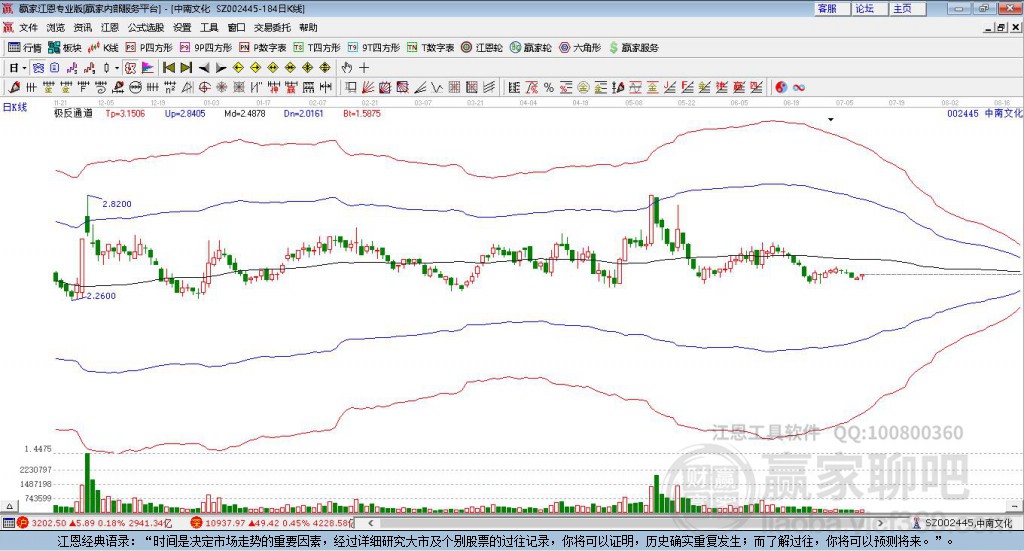Click the Bt=1.5875 value
Viewport: 1024px width, 551px height.
point(362,114)
